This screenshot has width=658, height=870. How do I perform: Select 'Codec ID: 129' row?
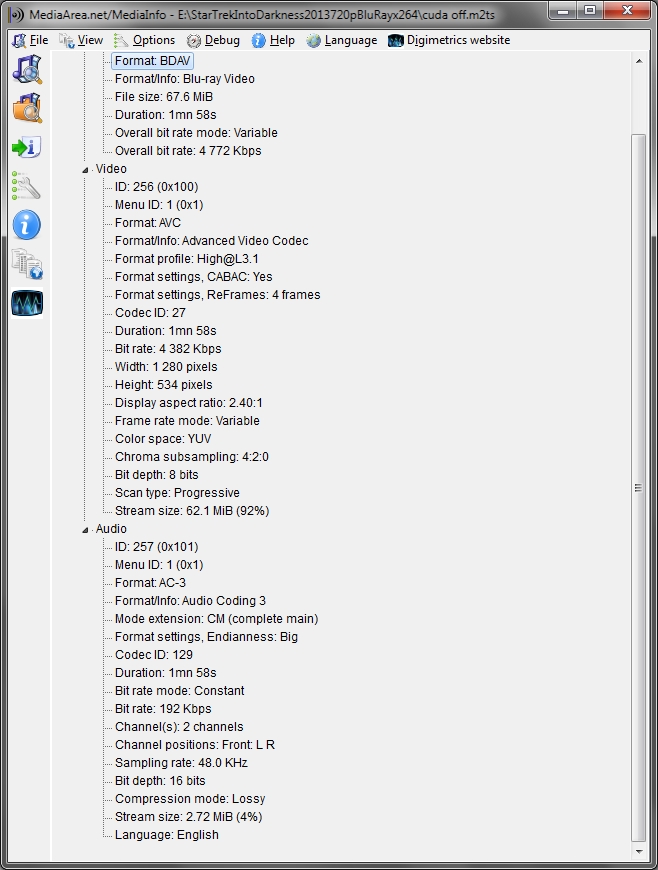pyautogui.click(x=154, y=655)
